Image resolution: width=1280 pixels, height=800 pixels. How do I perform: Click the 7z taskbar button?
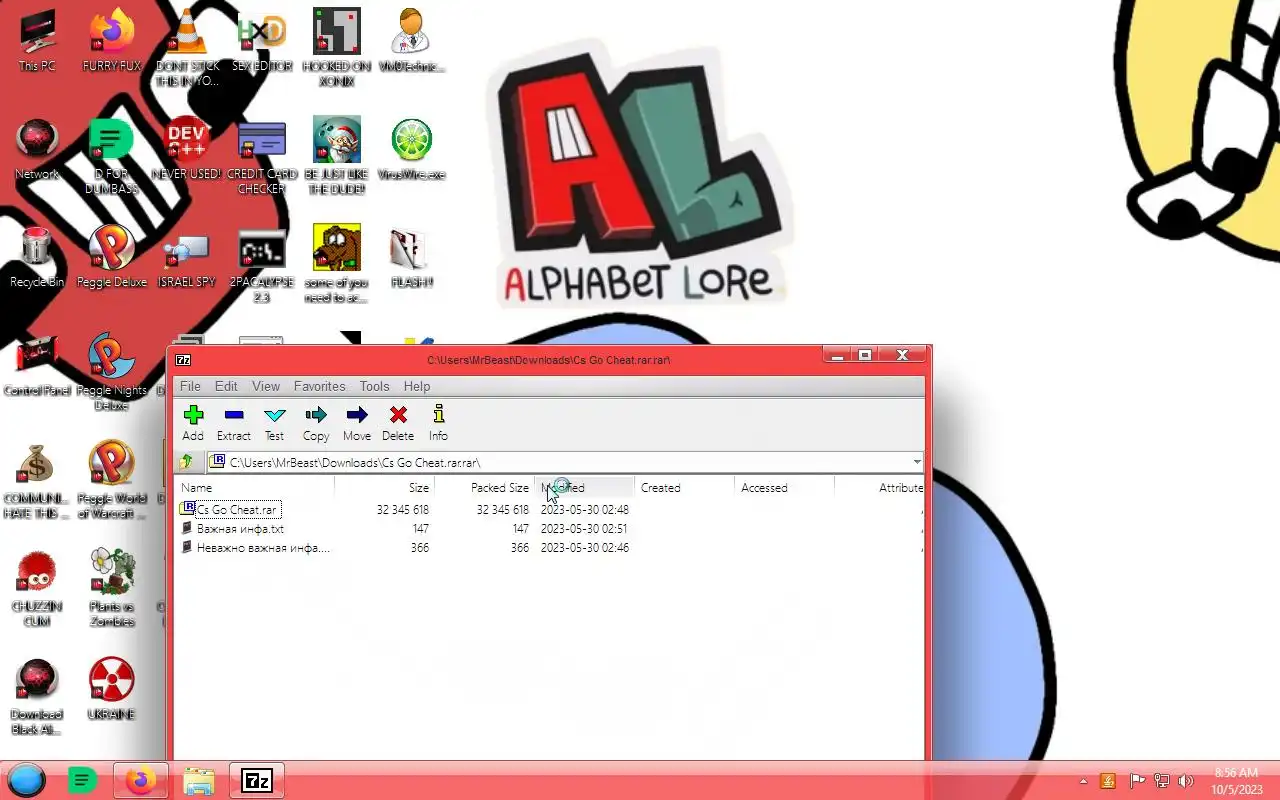[x=257, y=780]
